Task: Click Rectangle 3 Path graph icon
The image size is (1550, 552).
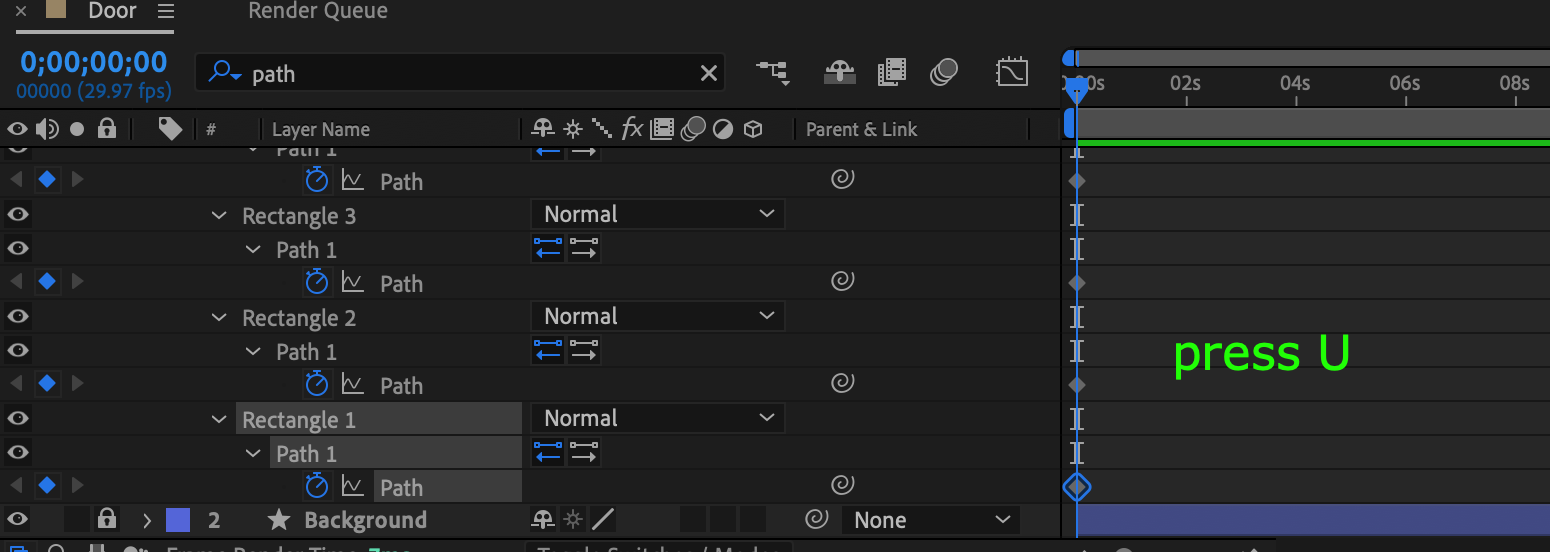Action: [352, 283]
